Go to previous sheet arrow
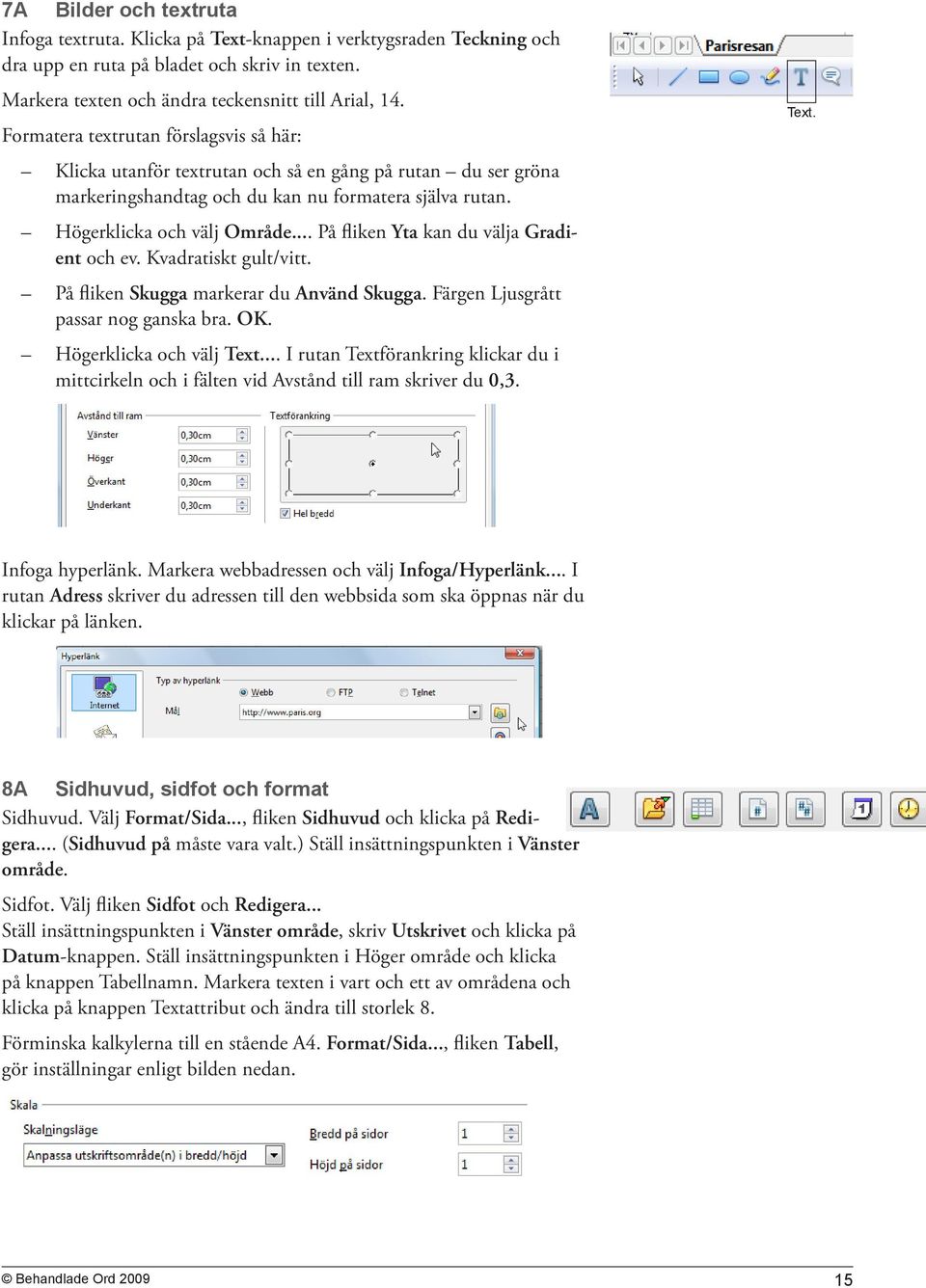926x1288 pixels. coord(641,45)
